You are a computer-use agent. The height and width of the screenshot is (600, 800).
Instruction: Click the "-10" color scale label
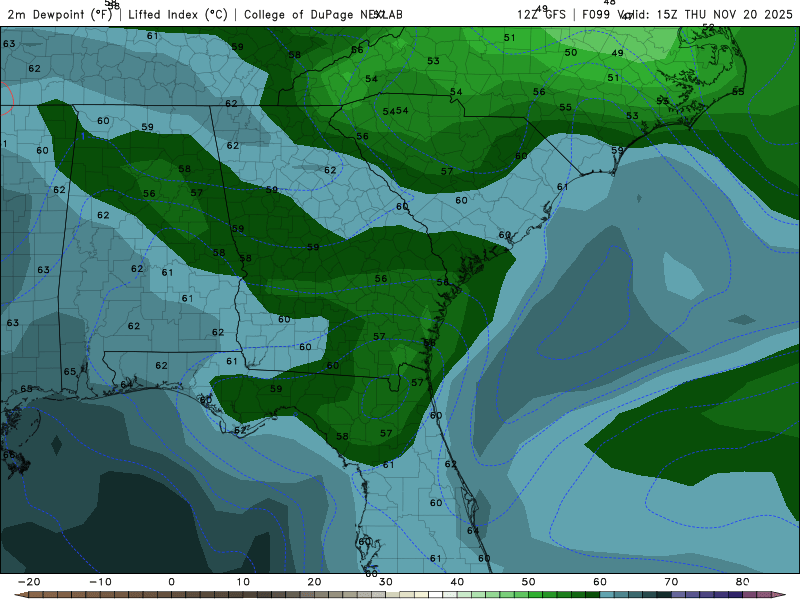point(100,582)
